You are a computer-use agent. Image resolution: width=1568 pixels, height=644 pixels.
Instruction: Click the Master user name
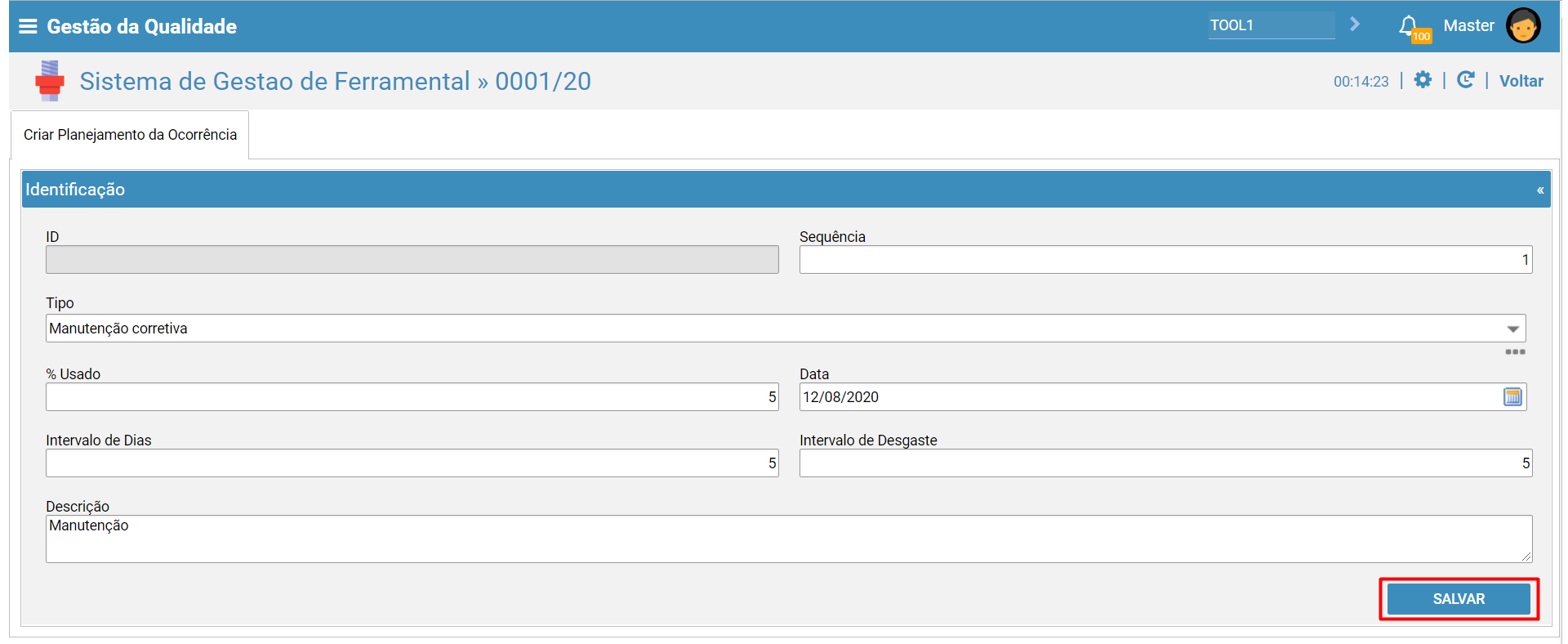click(1468, 25)
